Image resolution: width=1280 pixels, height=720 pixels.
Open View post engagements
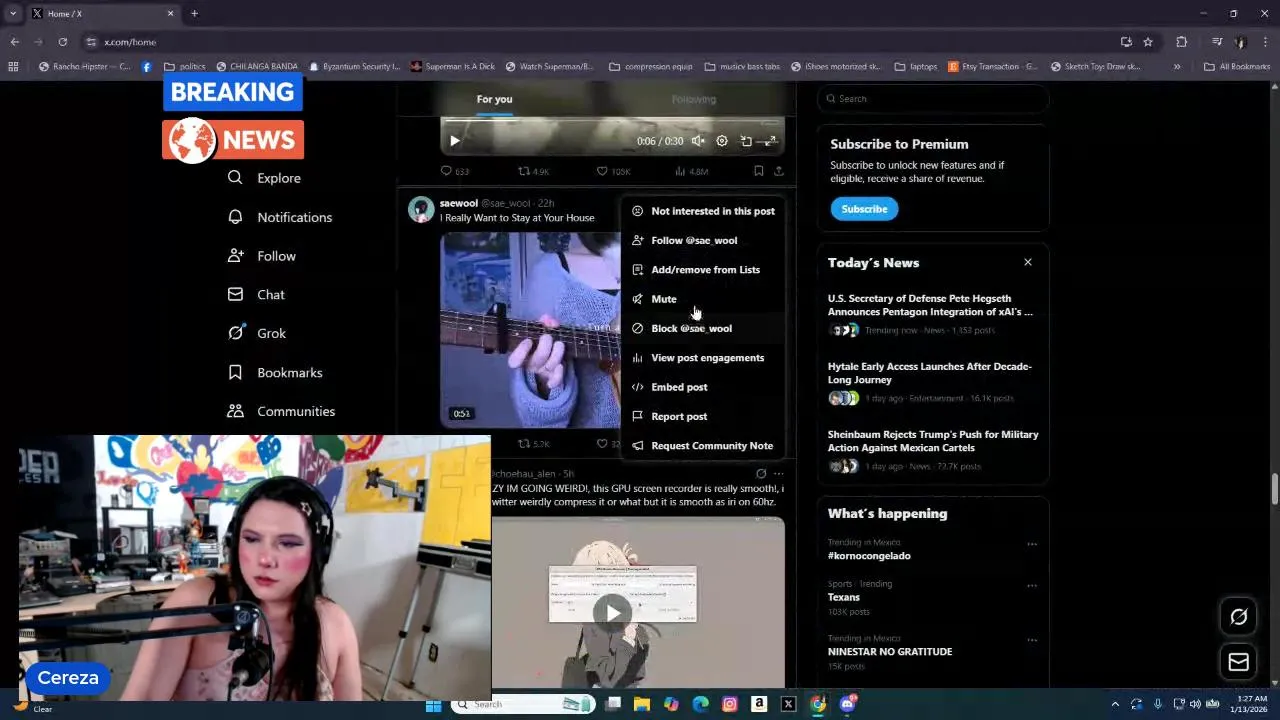coord(702,358)
